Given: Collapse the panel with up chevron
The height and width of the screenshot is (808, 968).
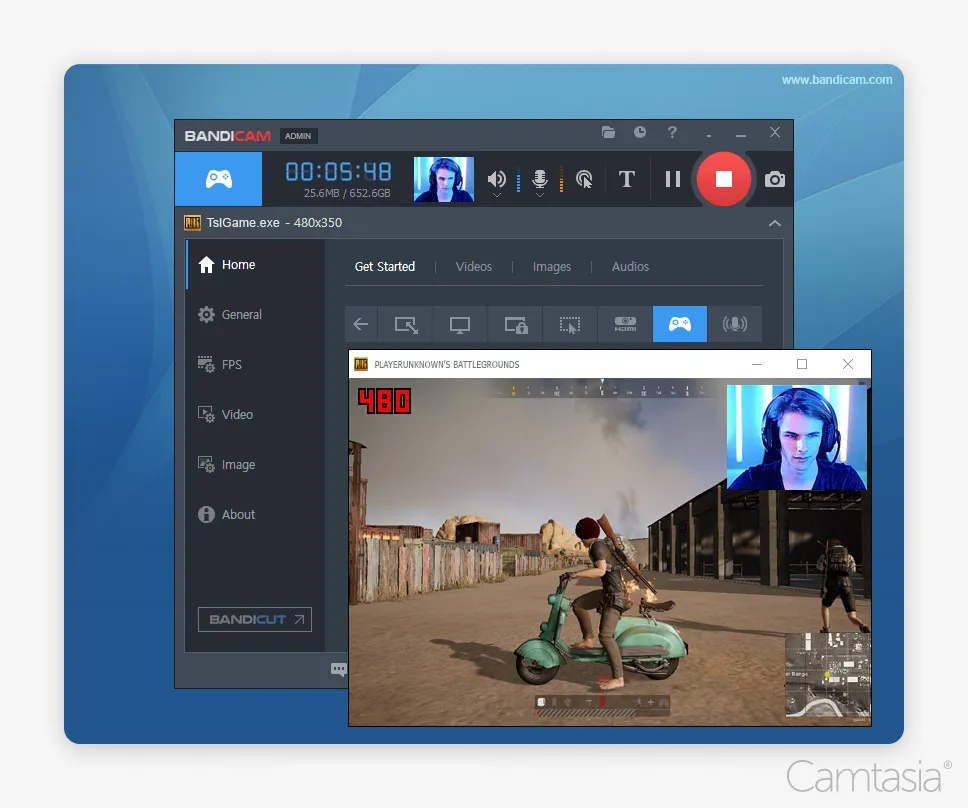Looking at the screenshot, I should [x=775, y=223].
